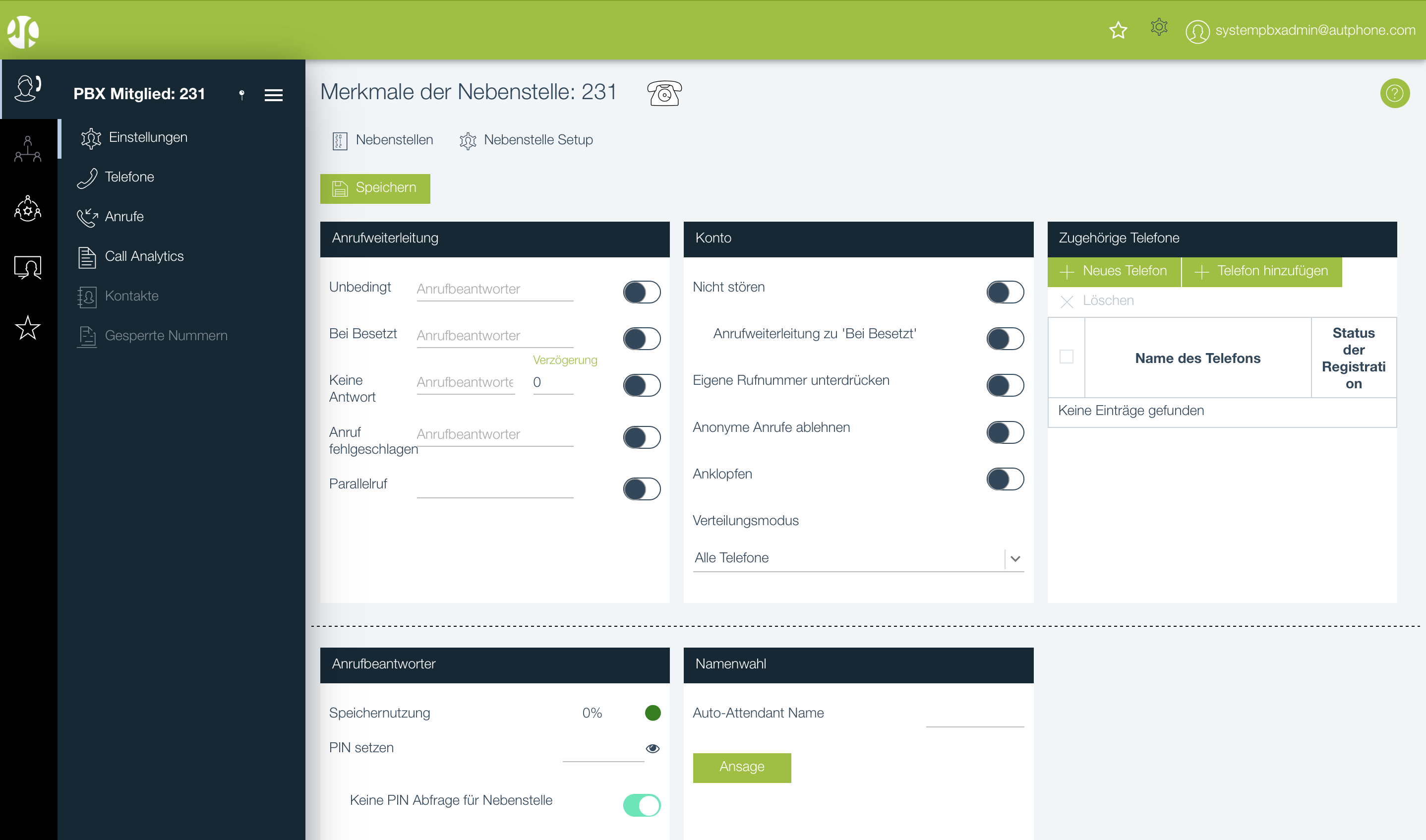Image resolution: width=1426 pixels, height=840 pixels.
Task: Click the telephone icon beside Nebenstelle title
Action: click(664, 93)
